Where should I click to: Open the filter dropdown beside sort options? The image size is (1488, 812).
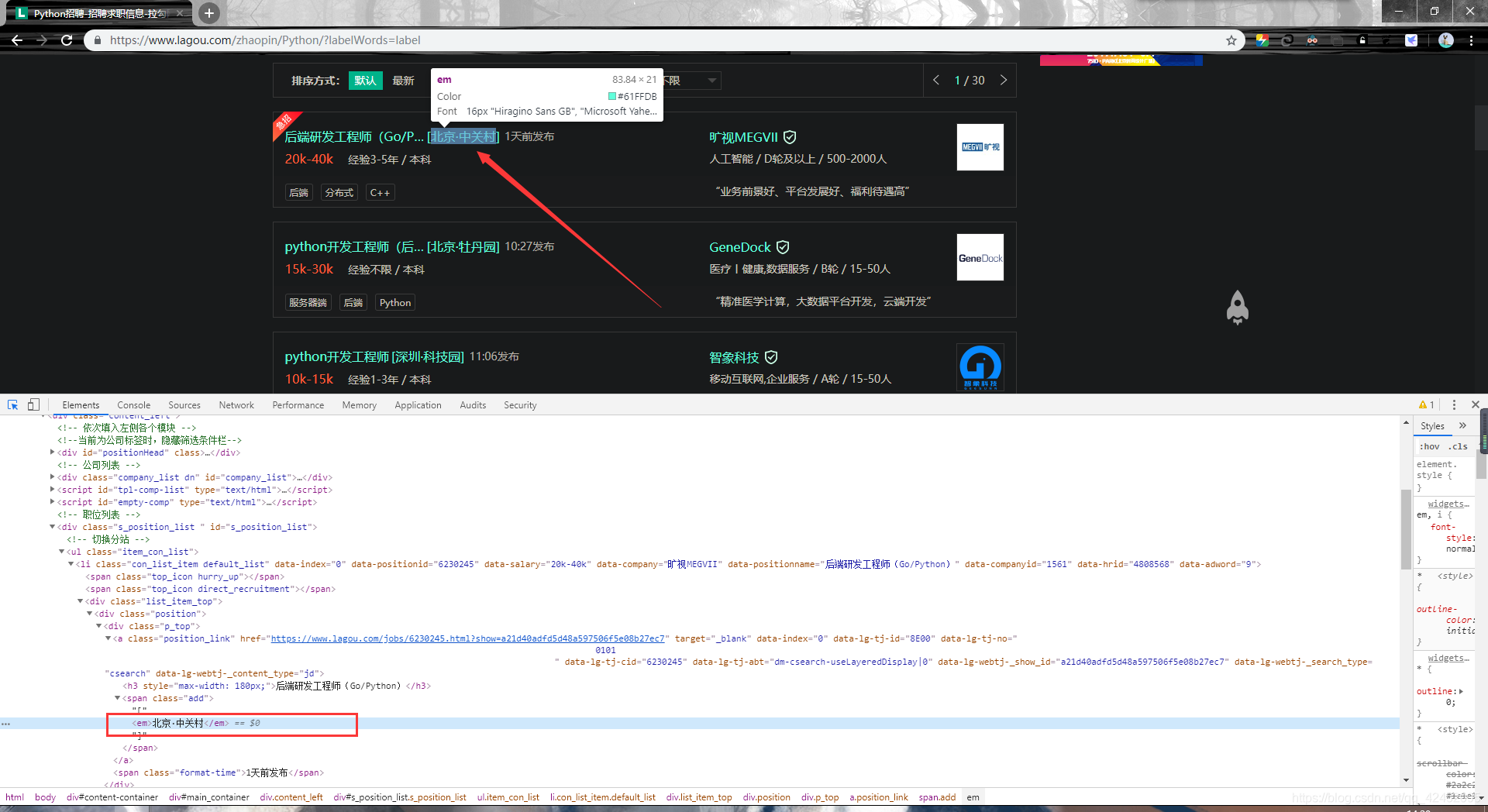[x=691, y=81]
